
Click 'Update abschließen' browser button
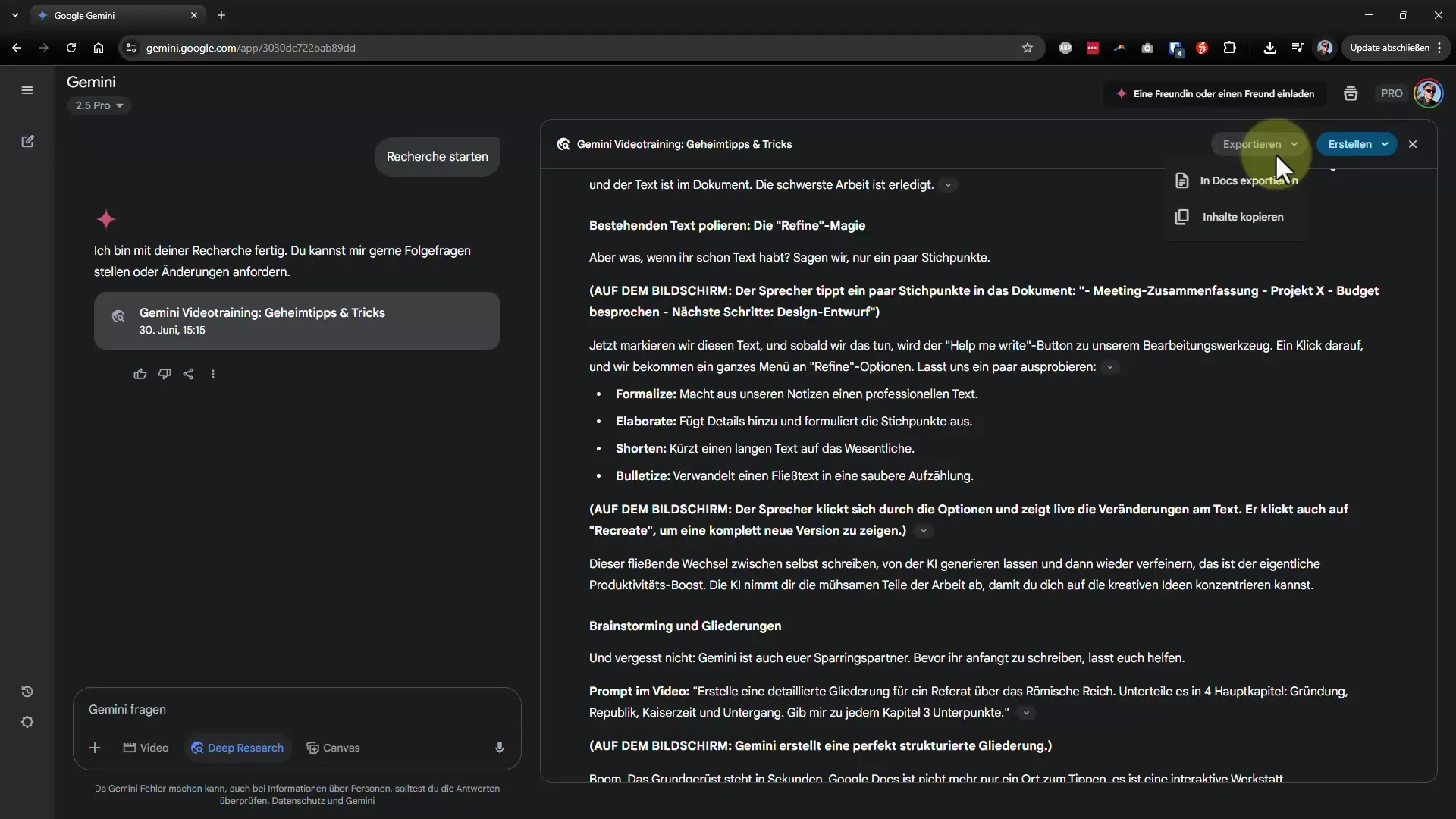pos(1395,48)
